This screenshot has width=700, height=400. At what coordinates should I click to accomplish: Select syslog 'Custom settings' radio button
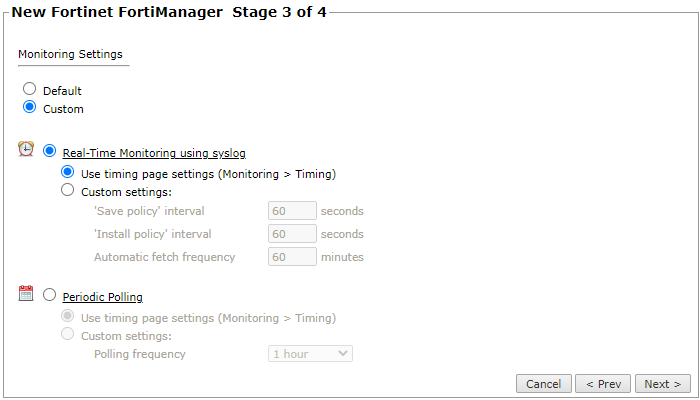[x=68, y=189]
